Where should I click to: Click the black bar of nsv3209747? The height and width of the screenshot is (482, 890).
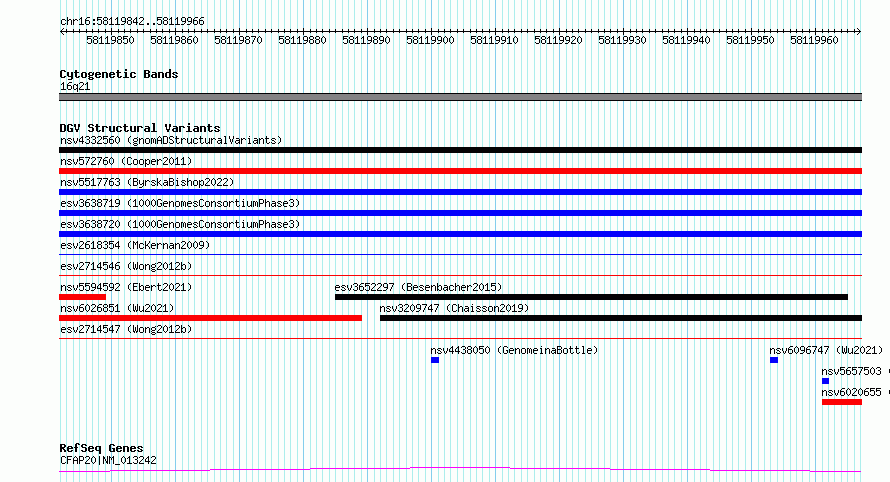[x=621, y=318]
